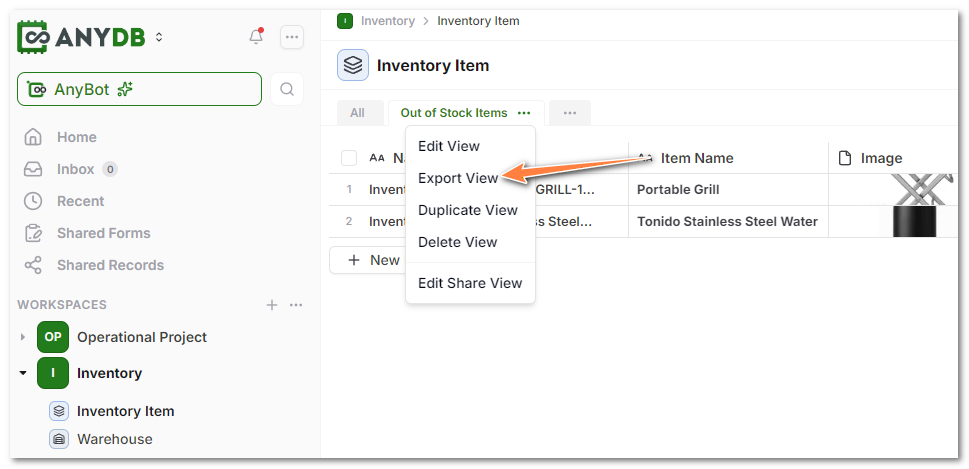
Task: Select the Out of Stock Items tab
Action: 454,113
